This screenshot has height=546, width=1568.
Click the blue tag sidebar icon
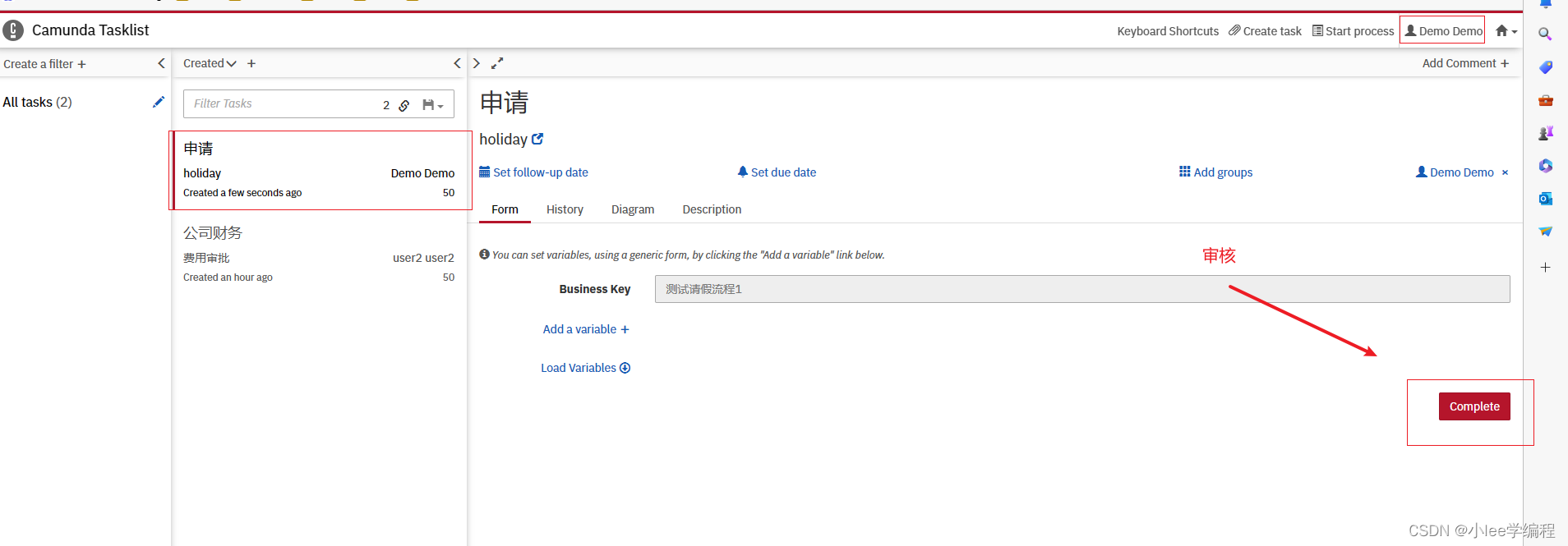[1545, 67]
